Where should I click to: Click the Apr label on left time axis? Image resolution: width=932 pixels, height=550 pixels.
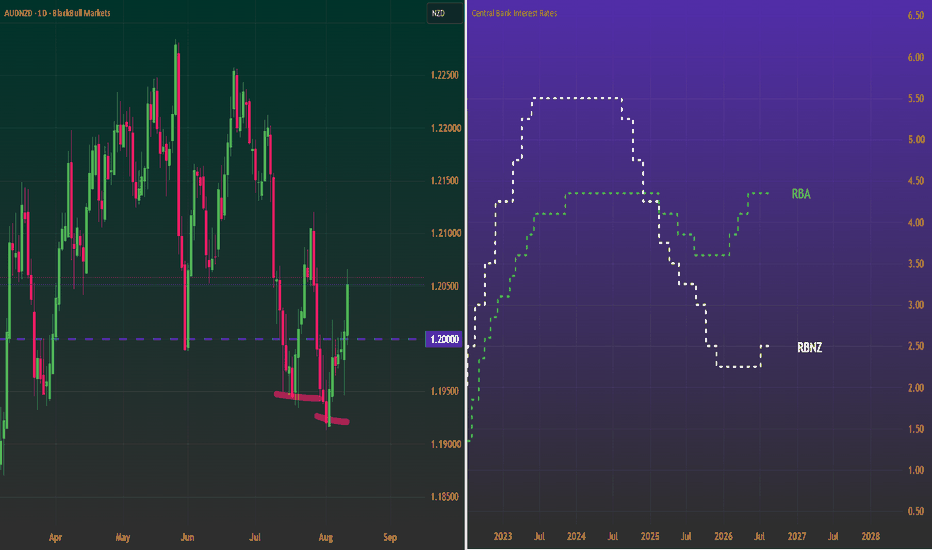click(55, 537)
